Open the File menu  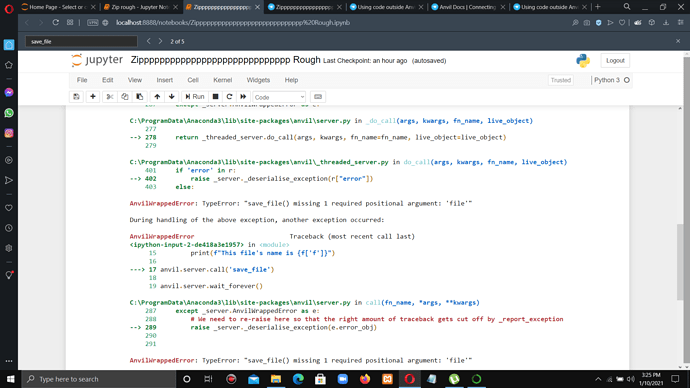[x=82, y=80]
